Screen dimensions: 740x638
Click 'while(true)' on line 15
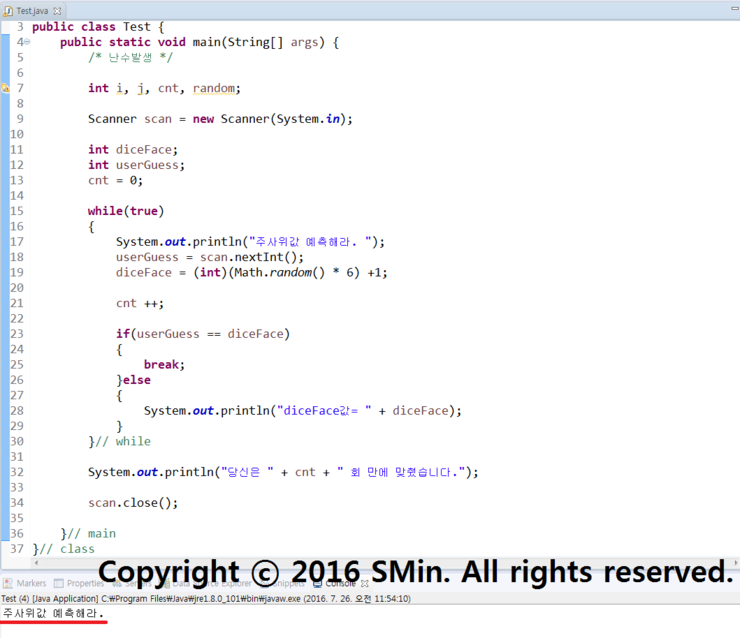(x=126, y=211)
